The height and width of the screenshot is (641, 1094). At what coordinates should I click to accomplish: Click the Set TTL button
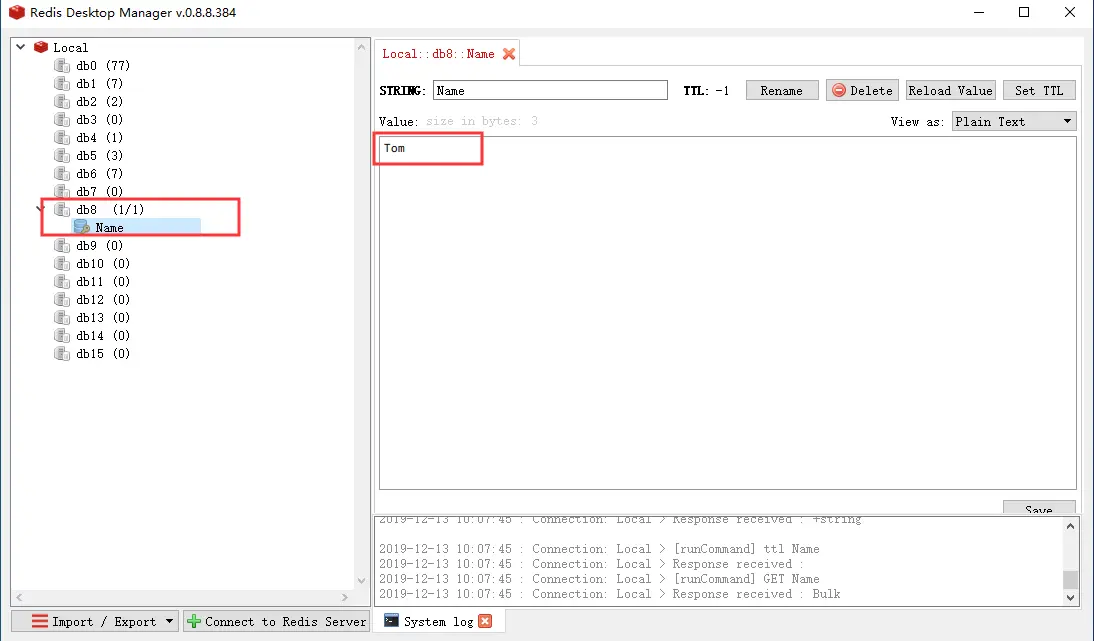pyautogui.click(x=1039, y=91)
